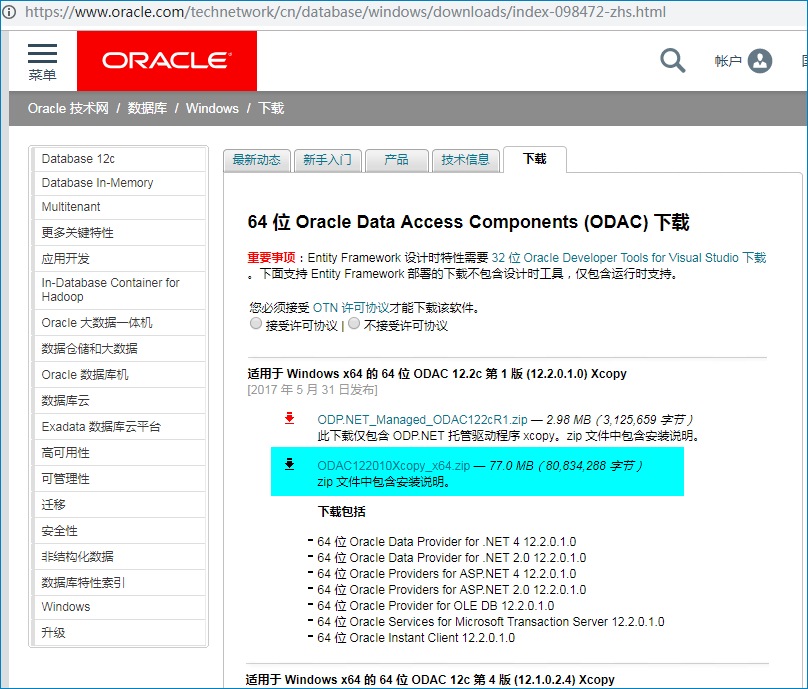Screen dimensions: 808x689
Task: Open 数据库云 sidebar item
Action: click(x=120, y=400)
